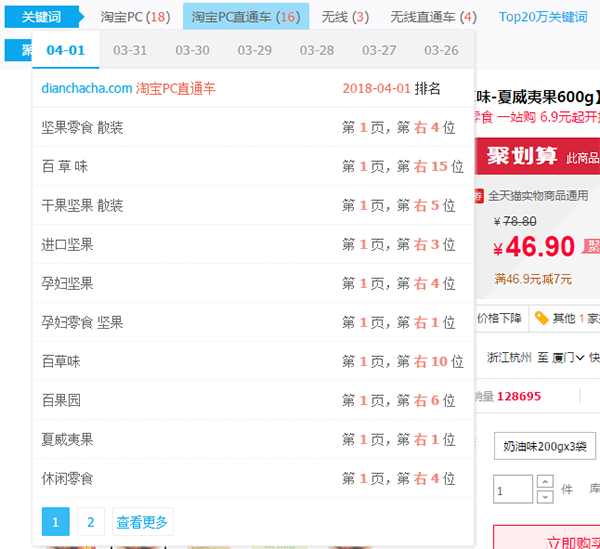
Task: Open the 淘宝PC (18) tab
Action: 135,17
